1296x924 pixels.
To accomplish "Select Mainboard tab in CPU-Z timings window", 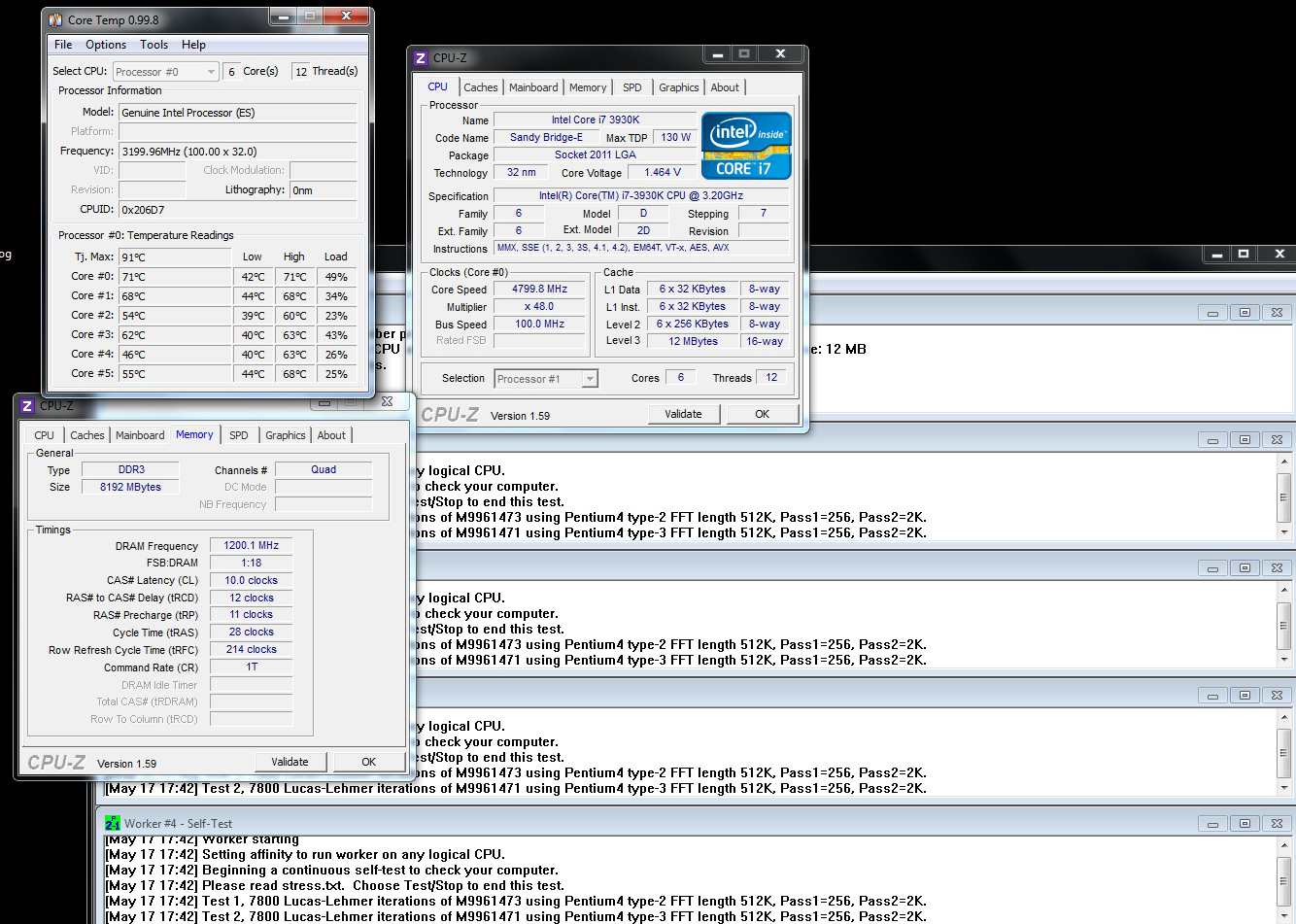I will (140, 435).
